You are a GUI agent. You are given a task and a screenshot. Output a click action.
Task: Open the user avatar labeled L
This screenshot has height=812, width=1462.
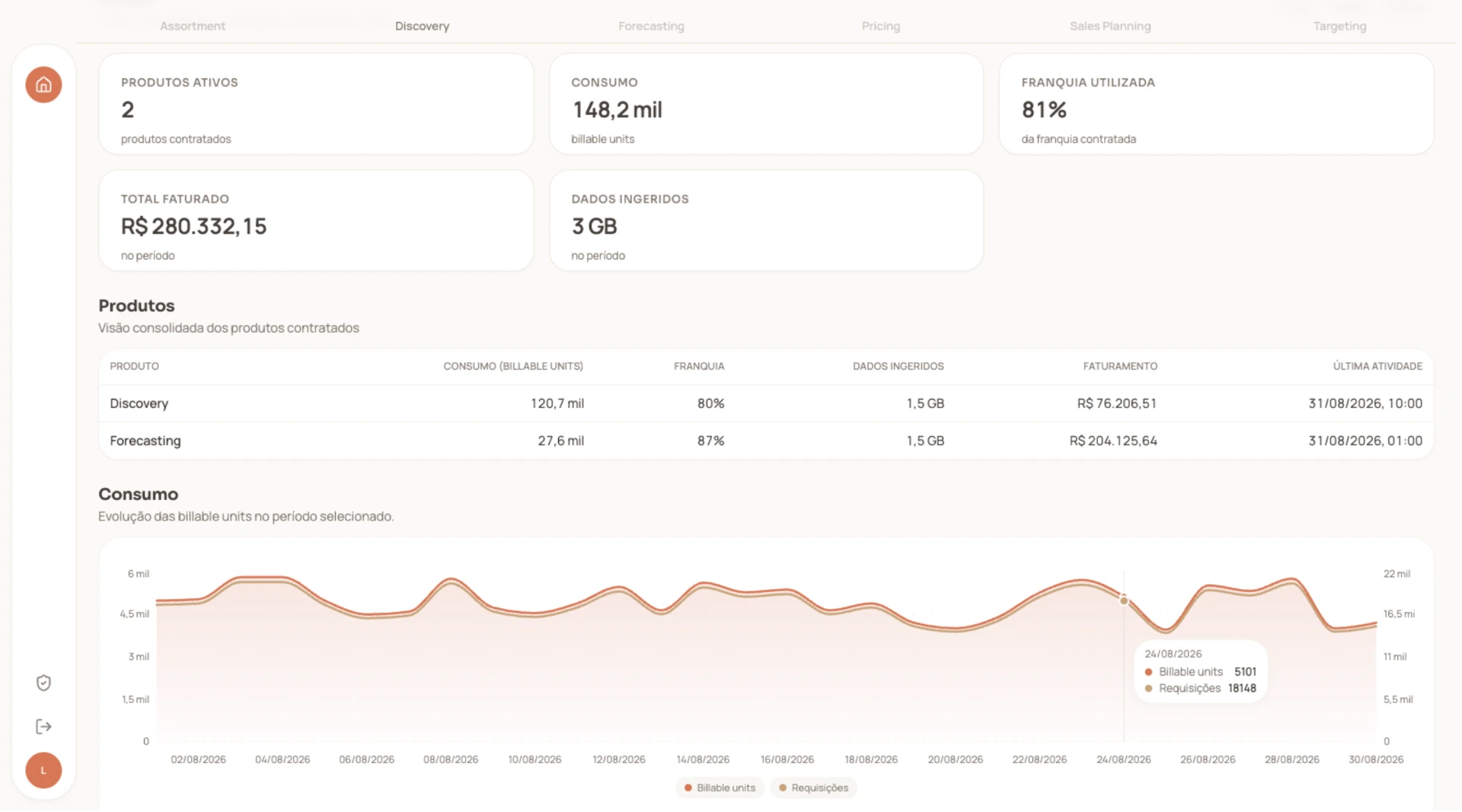pyautogui.click(x=43, y=770)
